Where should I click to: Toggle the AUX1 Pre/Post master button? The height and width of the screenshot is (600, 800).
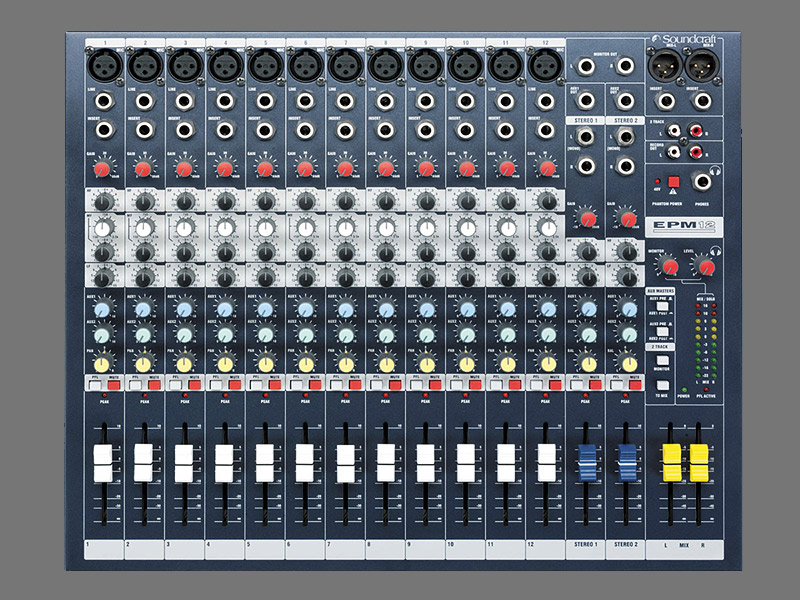coord(661,300)
